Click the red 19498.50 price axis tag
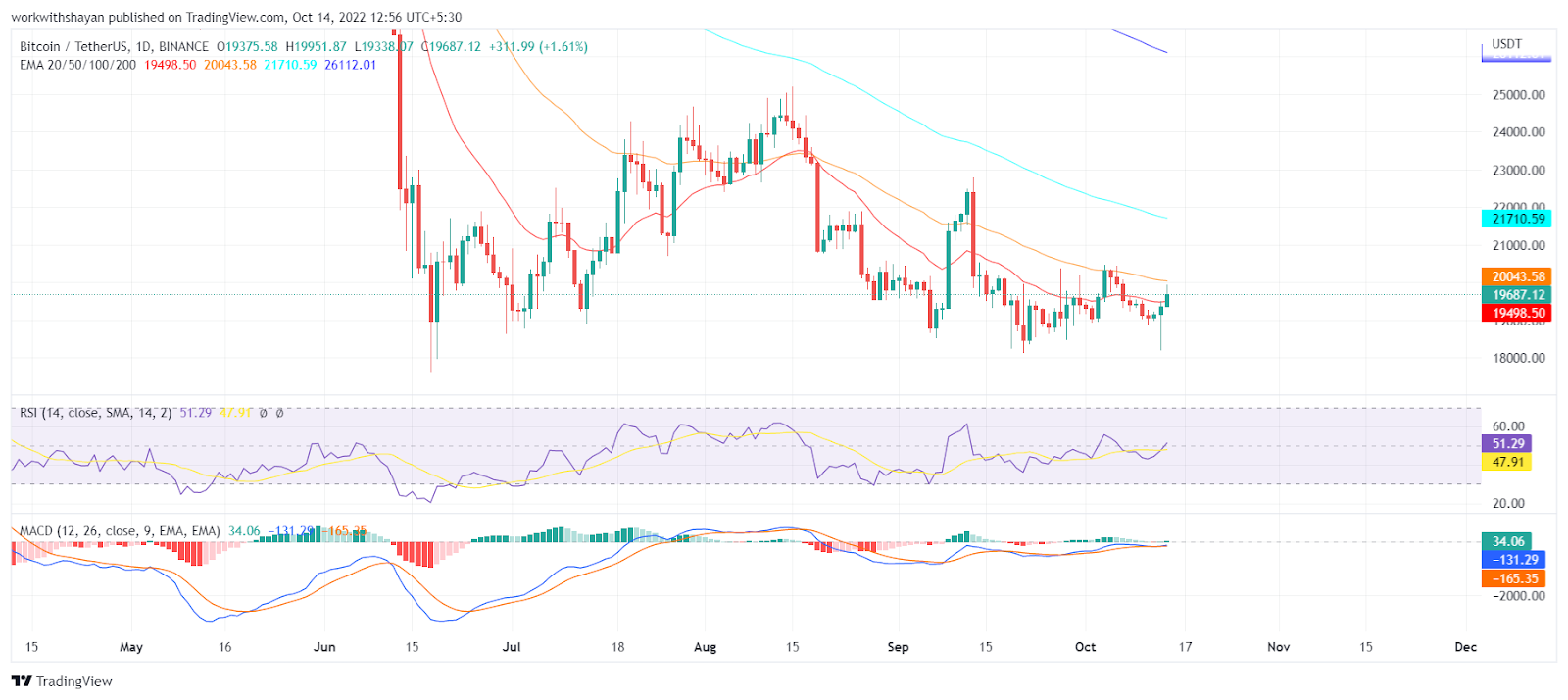This screenshot has height=700, width=1568. pyautogui.click(x=1516, y=313)
